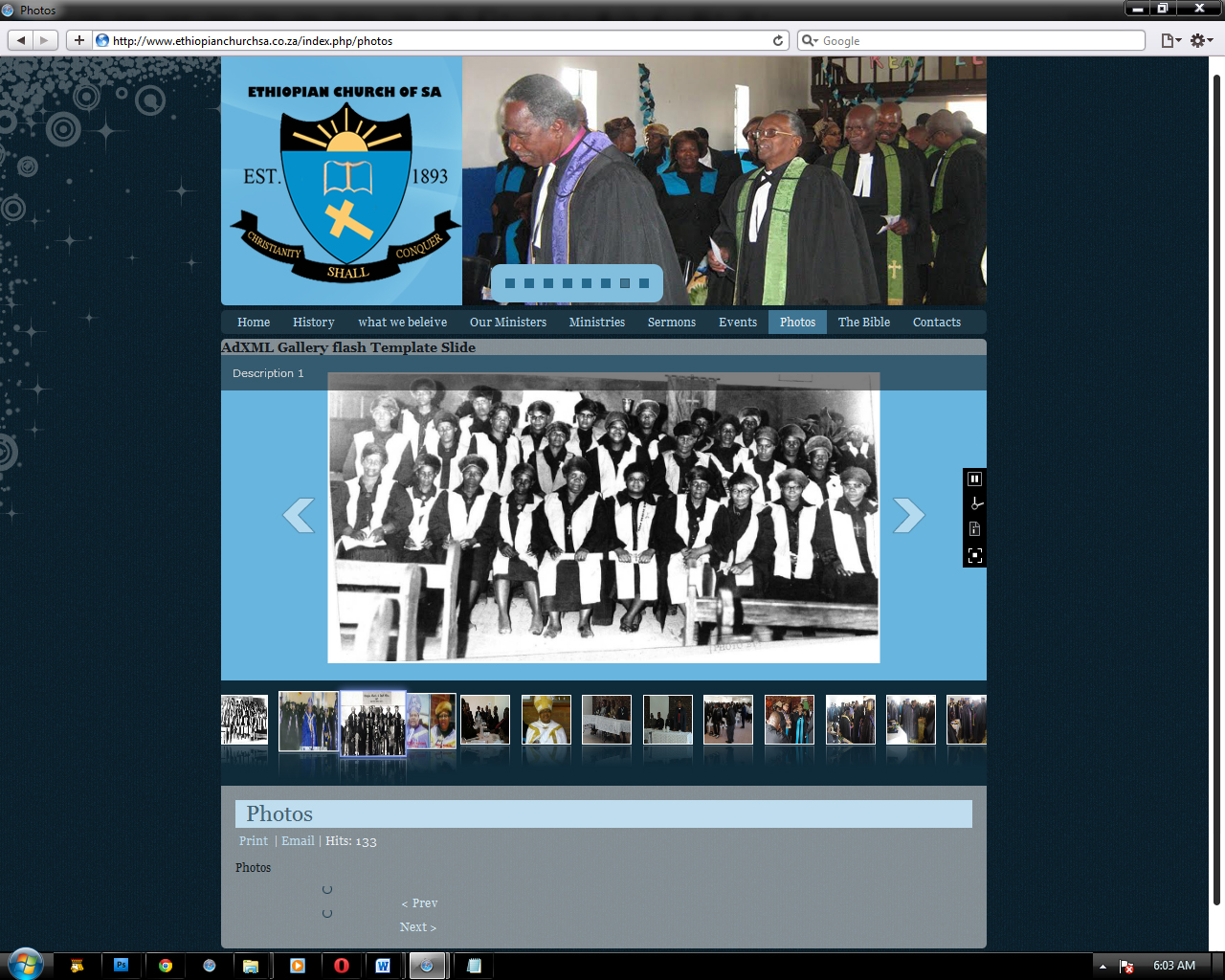
Task: Expand the Google search engine dropdown
Action: coord(810,40)
